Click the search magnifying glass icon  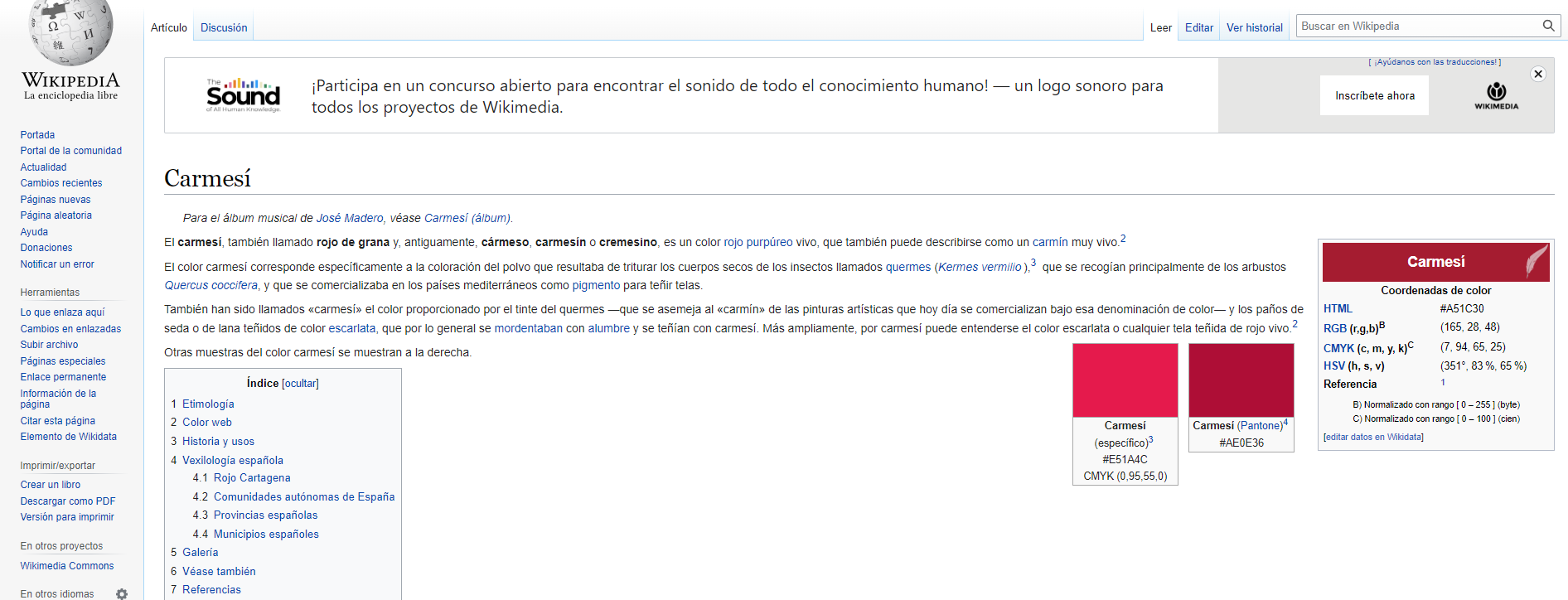[x=1548, y=26]
